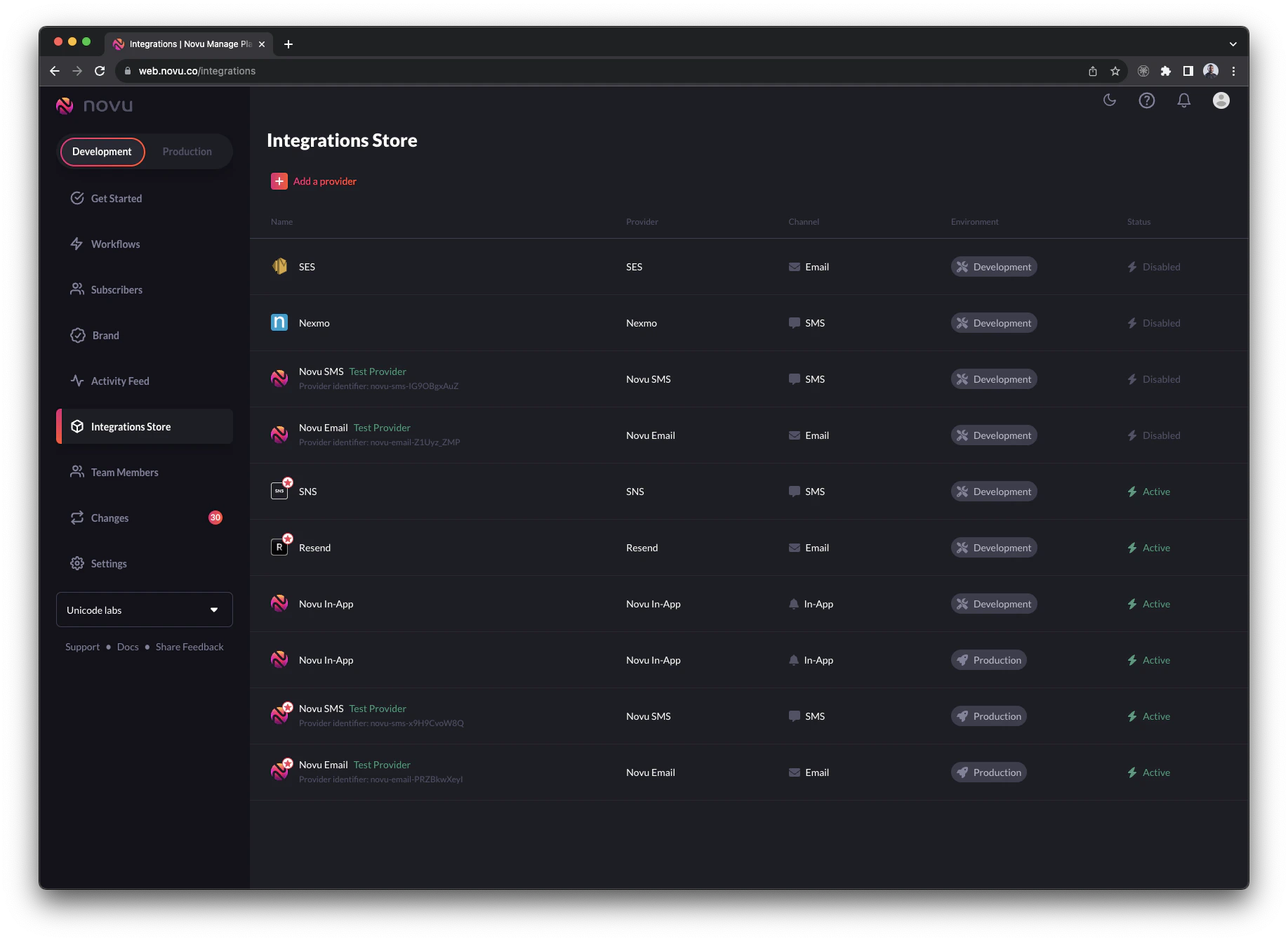Open the help question mark icon
The width and height of the screenshot is (1288, 941).
(1147, 100)
